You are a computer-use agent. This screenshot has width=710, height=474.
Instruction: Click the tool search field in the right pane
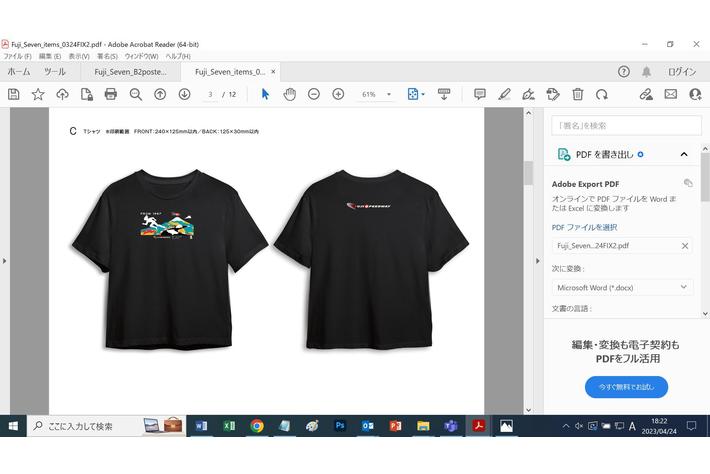point(625,125)
